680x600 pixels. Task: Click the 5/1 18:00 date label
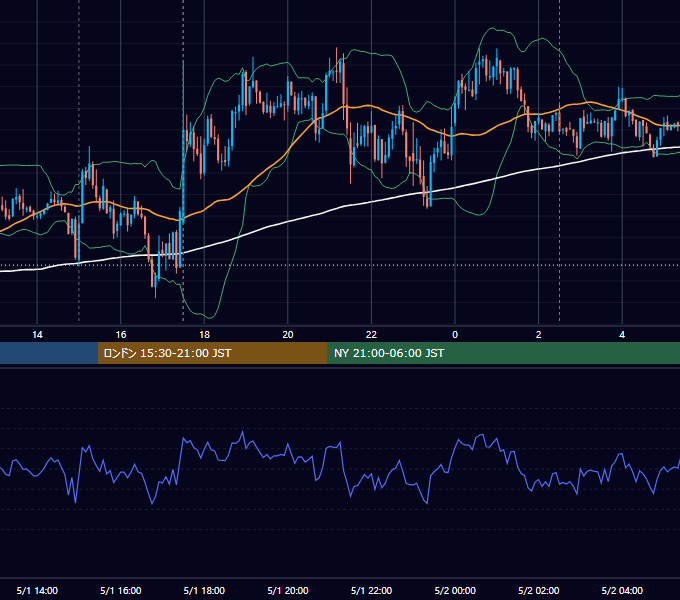(x=204, y=590)
